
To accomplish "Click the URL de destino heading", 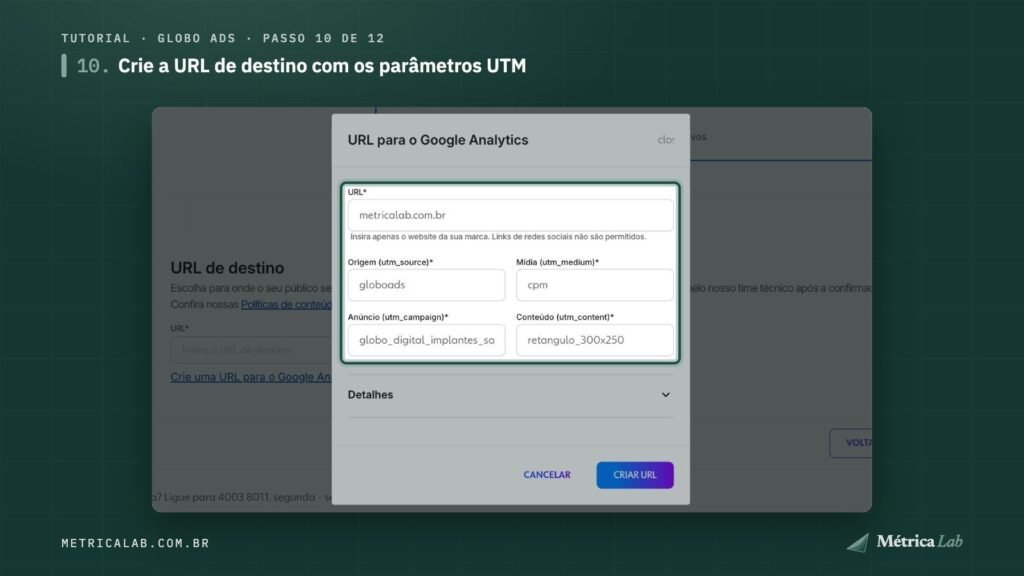I will [x=227, y=268].
